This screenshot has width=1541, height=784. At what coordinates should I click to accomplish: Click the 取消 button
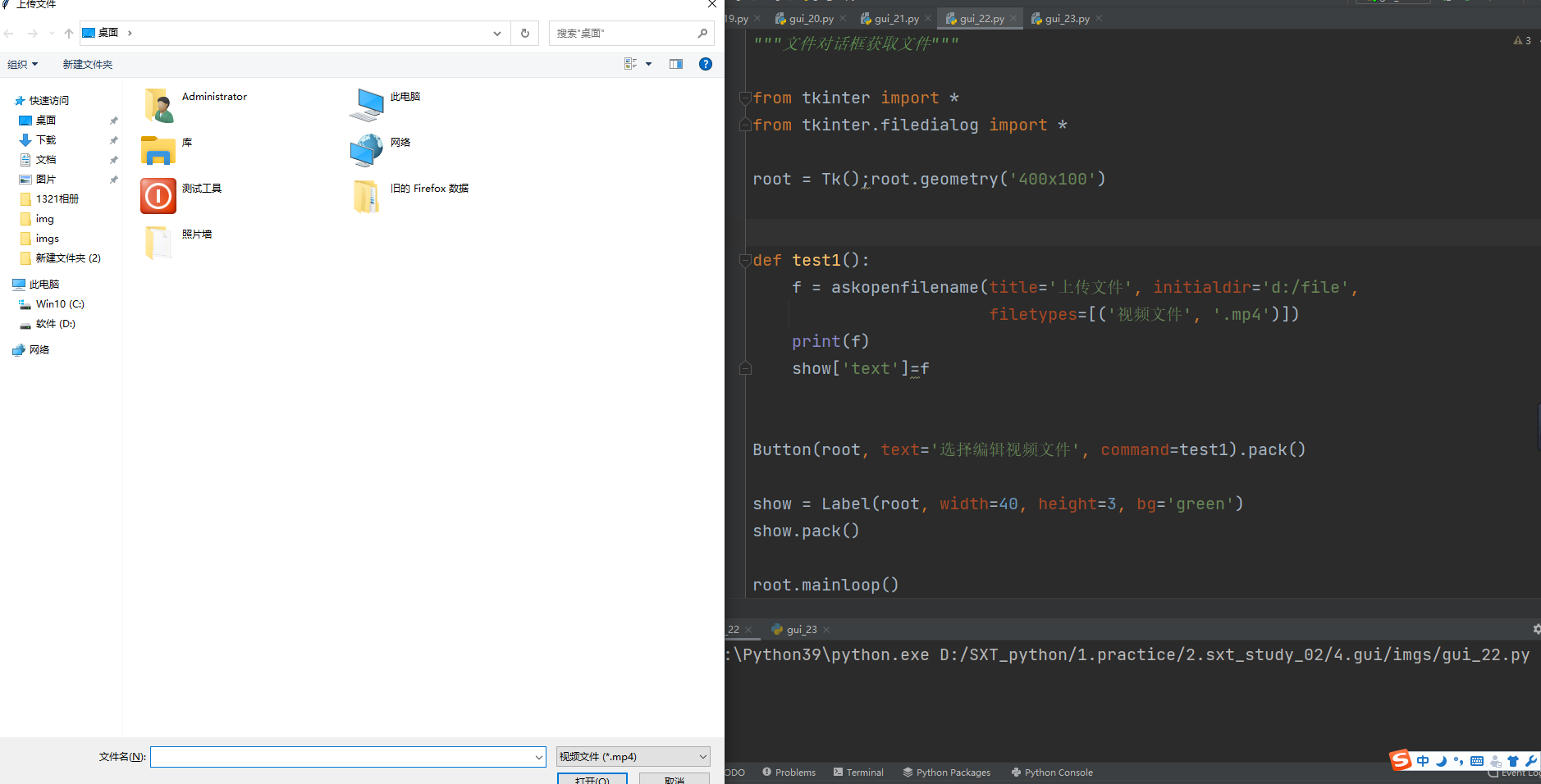(x=674, y=779)
